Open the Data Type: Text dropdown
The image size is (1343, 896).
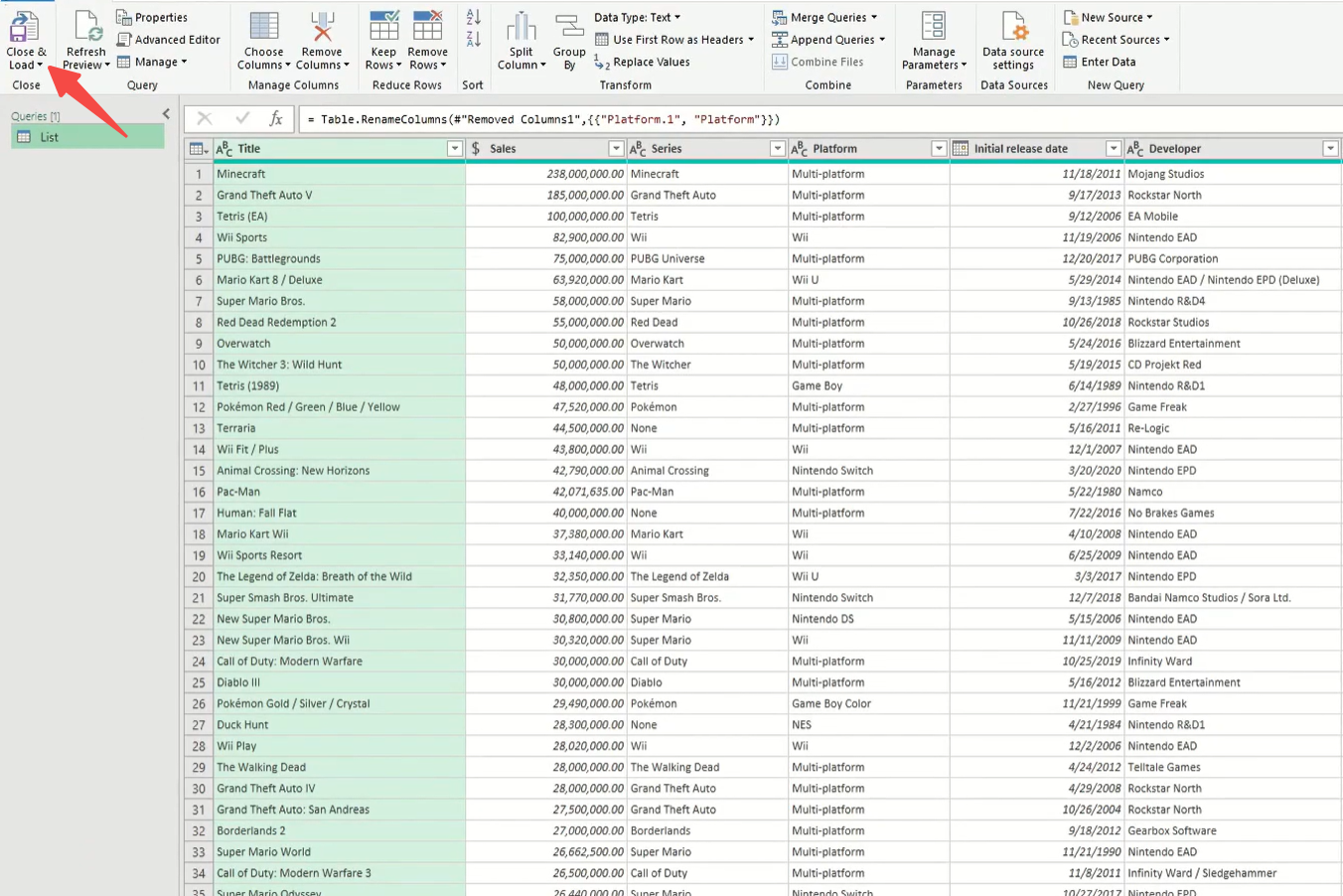(638, 17)
